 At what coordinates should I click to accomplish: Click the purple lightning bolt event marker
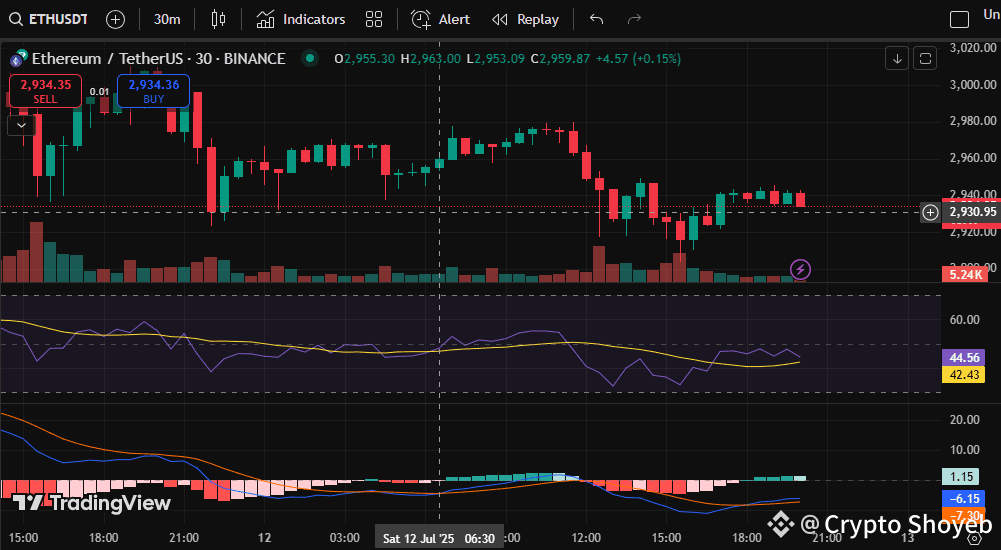pyautogui.click(x=800, y=268)
